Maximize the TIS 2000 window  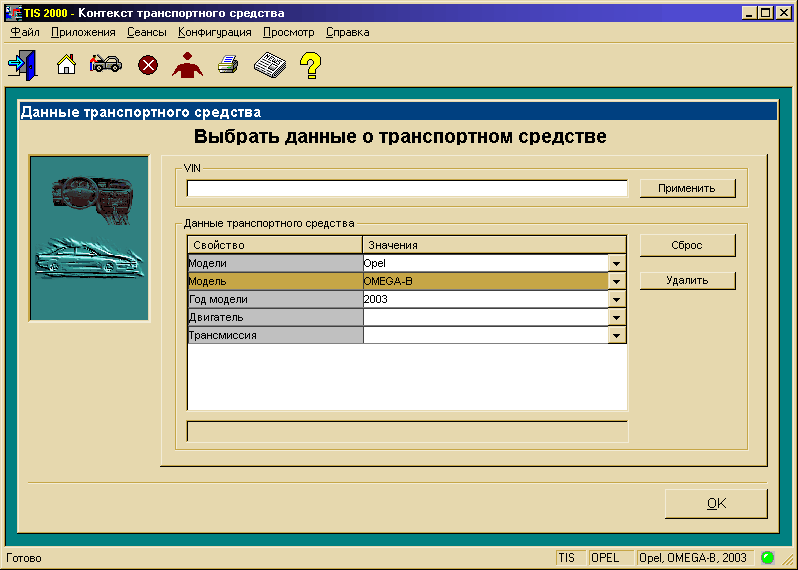point(765,13)
